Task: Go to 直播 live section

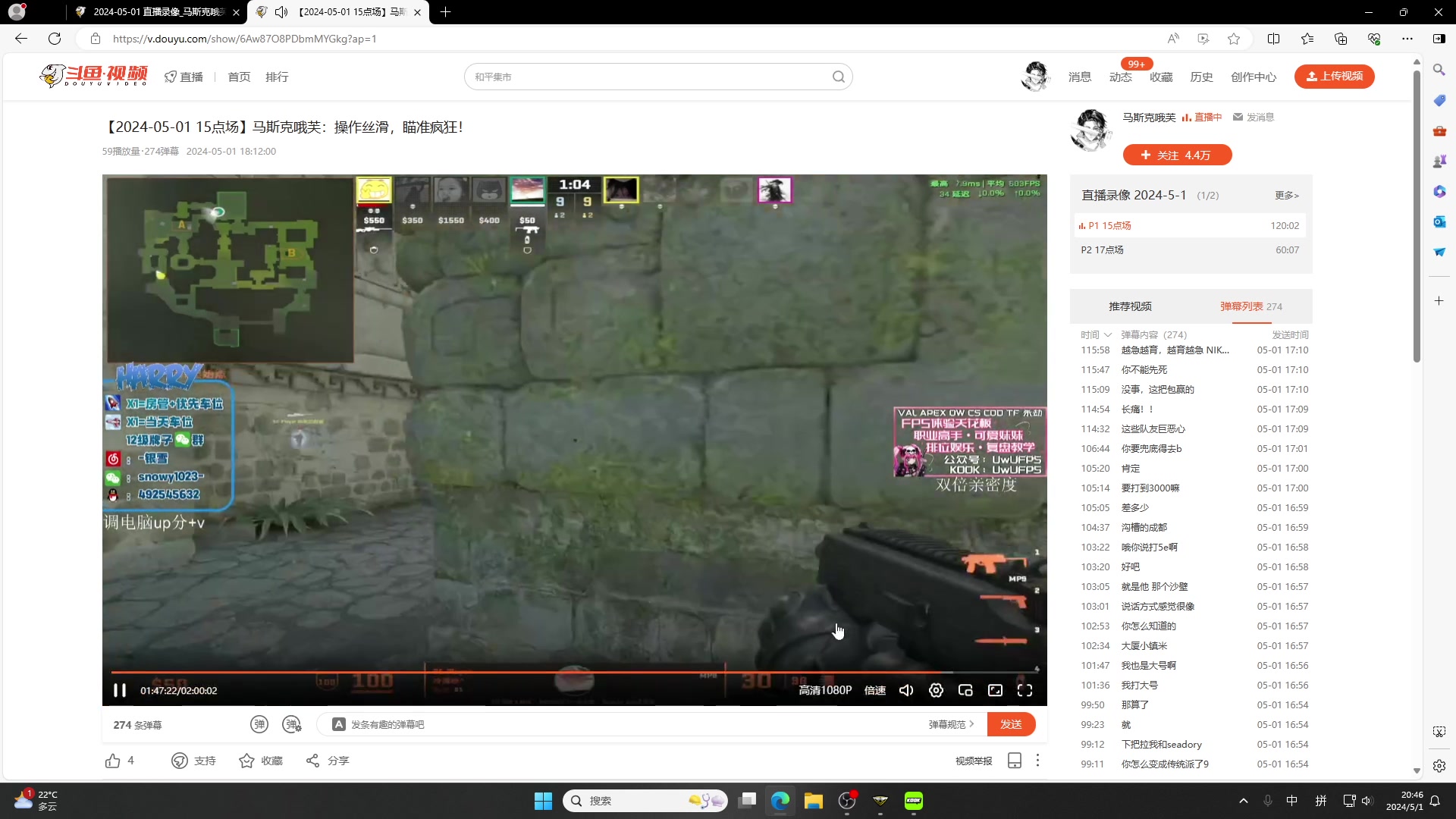Action: (x=184, y=77)
